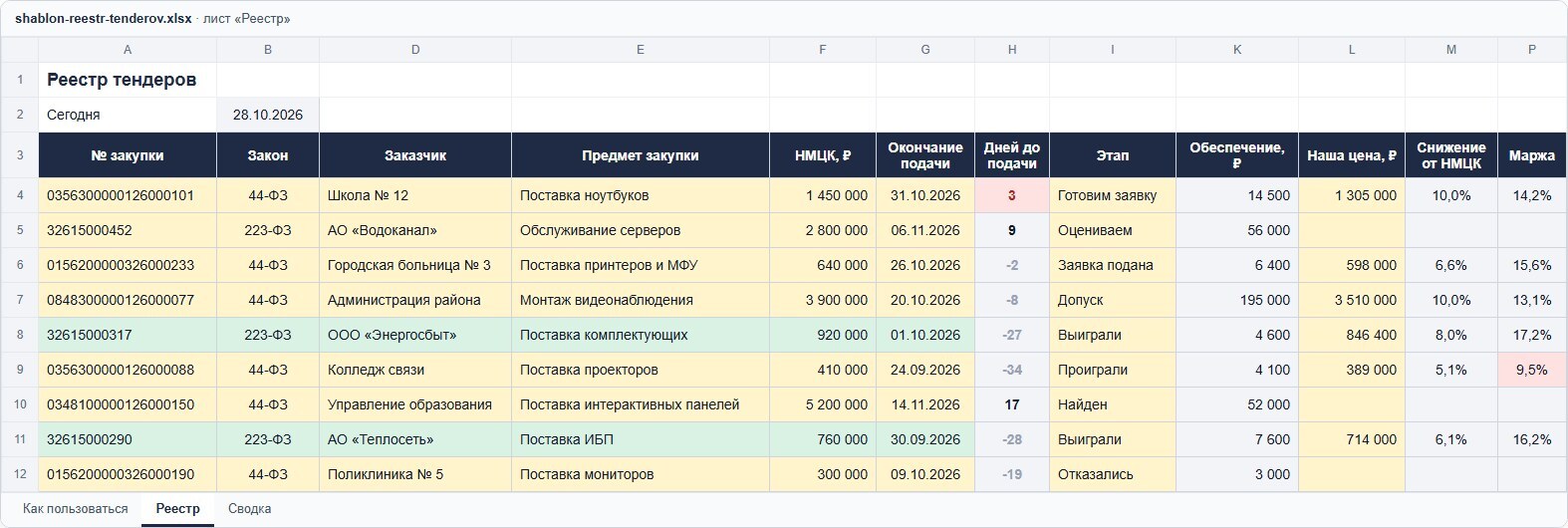
Task: Click the «Допуск» stage cell
Action: click(x=1113, y=300)
